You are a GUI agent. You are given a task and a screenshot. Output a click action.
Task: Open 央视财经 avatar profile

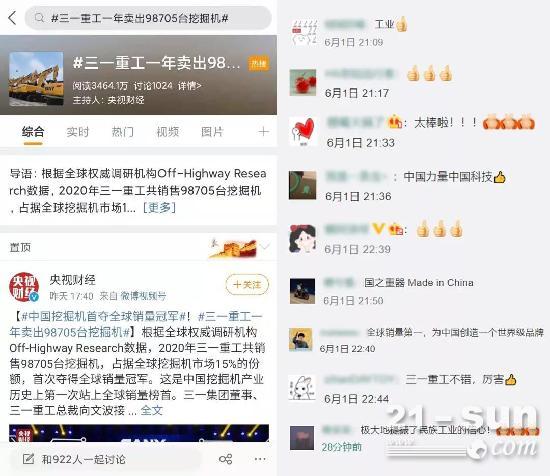tap(24, 287)
